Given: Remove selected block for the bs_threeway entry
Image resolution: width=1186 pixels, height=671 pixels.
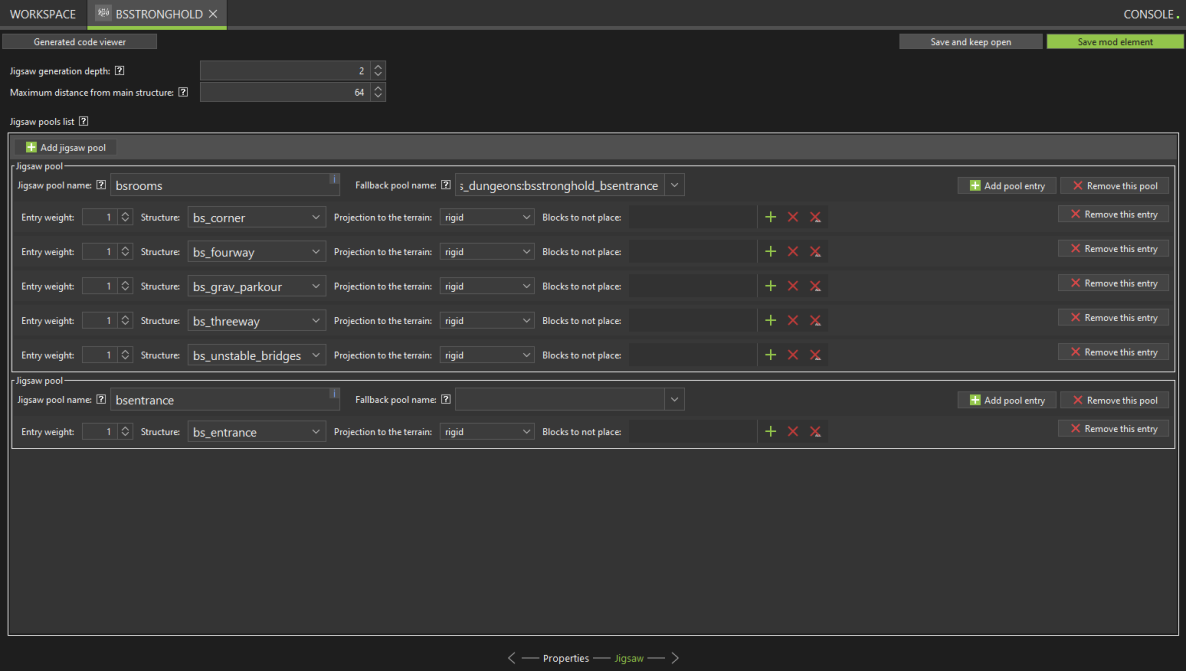Looking at the screenshot, I should click(x=793, y=321).
